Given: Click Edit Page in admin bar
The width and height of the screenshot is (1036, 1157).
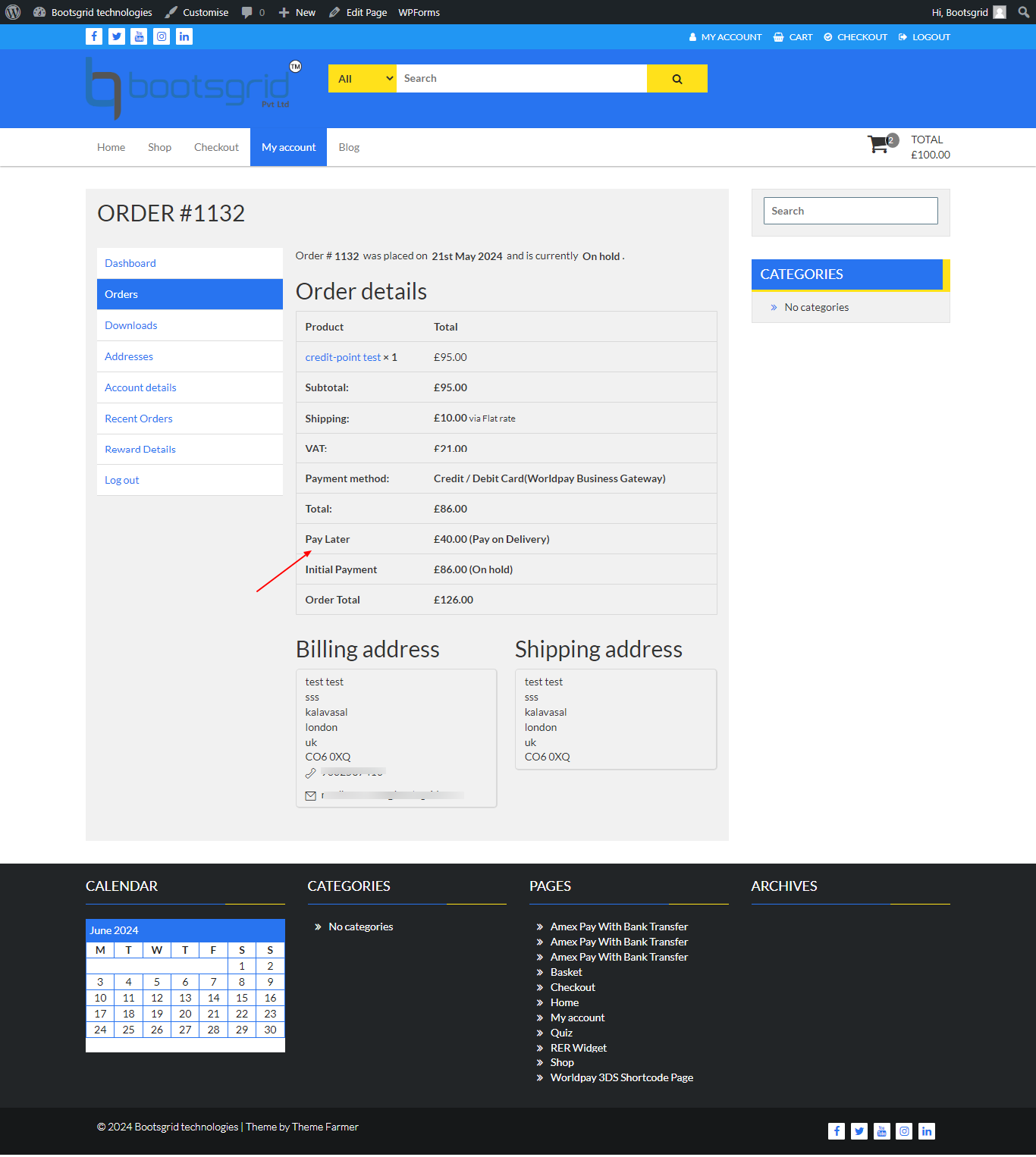Looking at the screenshot, I should tap(358, 12).
